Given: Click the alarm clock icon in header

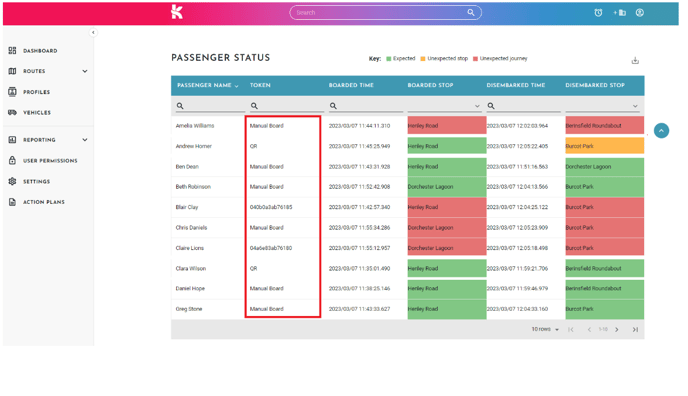Looking at the screenshot, I should coord(598,13).
